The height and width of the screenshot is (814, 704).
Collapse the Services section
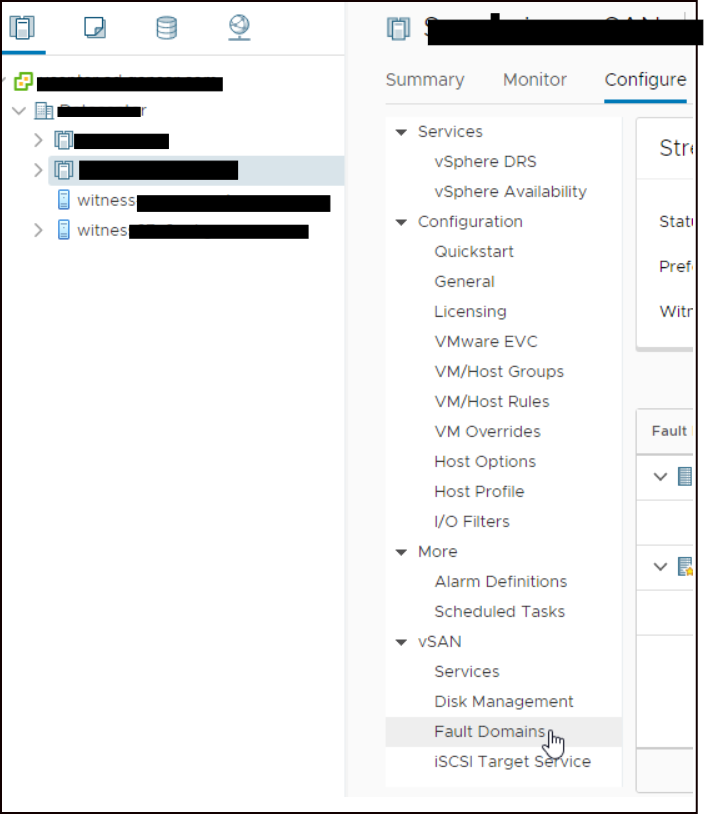(x=401, y=132)
